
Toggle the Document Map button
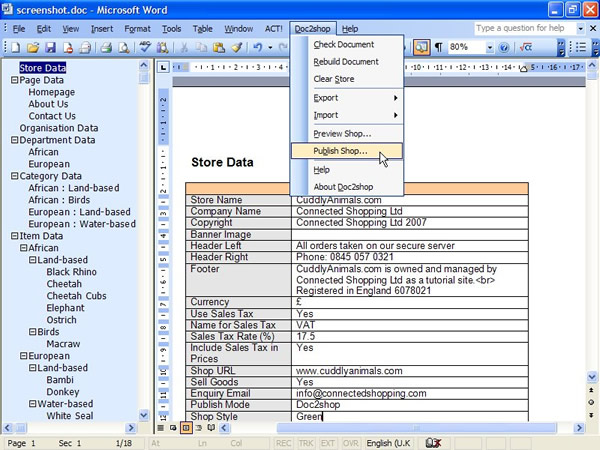pyautogui.click(x=421, y=47)
